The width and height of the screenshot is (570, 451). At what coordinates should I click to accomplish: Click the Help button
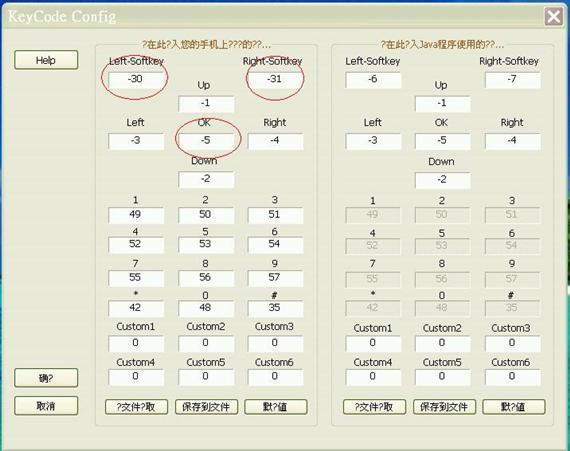pos(46,60)
